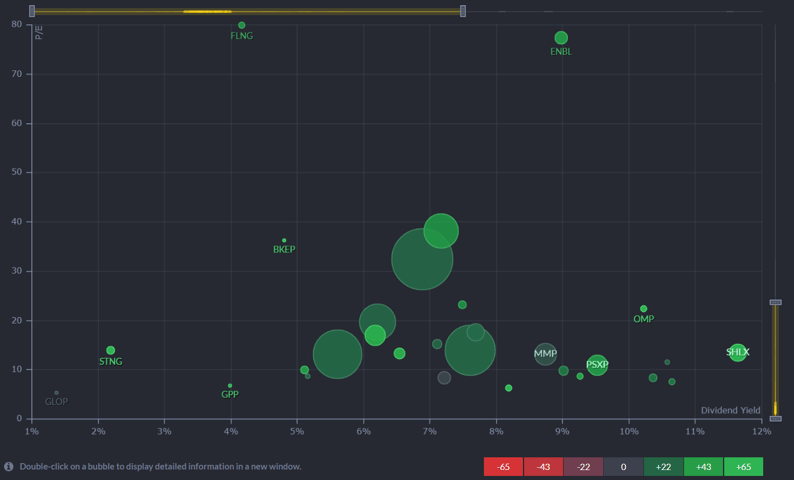Select the +65 bright green swatch

pyautogui.click(x=743, y=467)
